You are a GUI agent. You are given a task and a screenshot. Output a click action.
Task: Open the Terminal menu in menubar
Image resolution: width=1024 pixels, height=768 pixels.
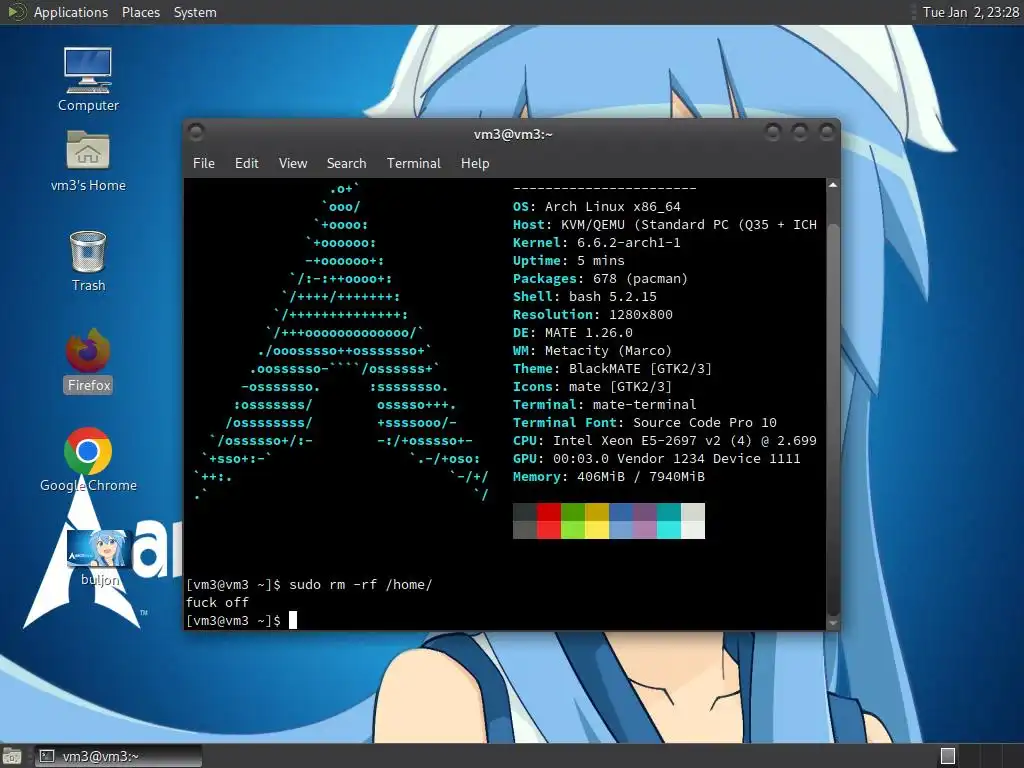click(x=413, y=163)
